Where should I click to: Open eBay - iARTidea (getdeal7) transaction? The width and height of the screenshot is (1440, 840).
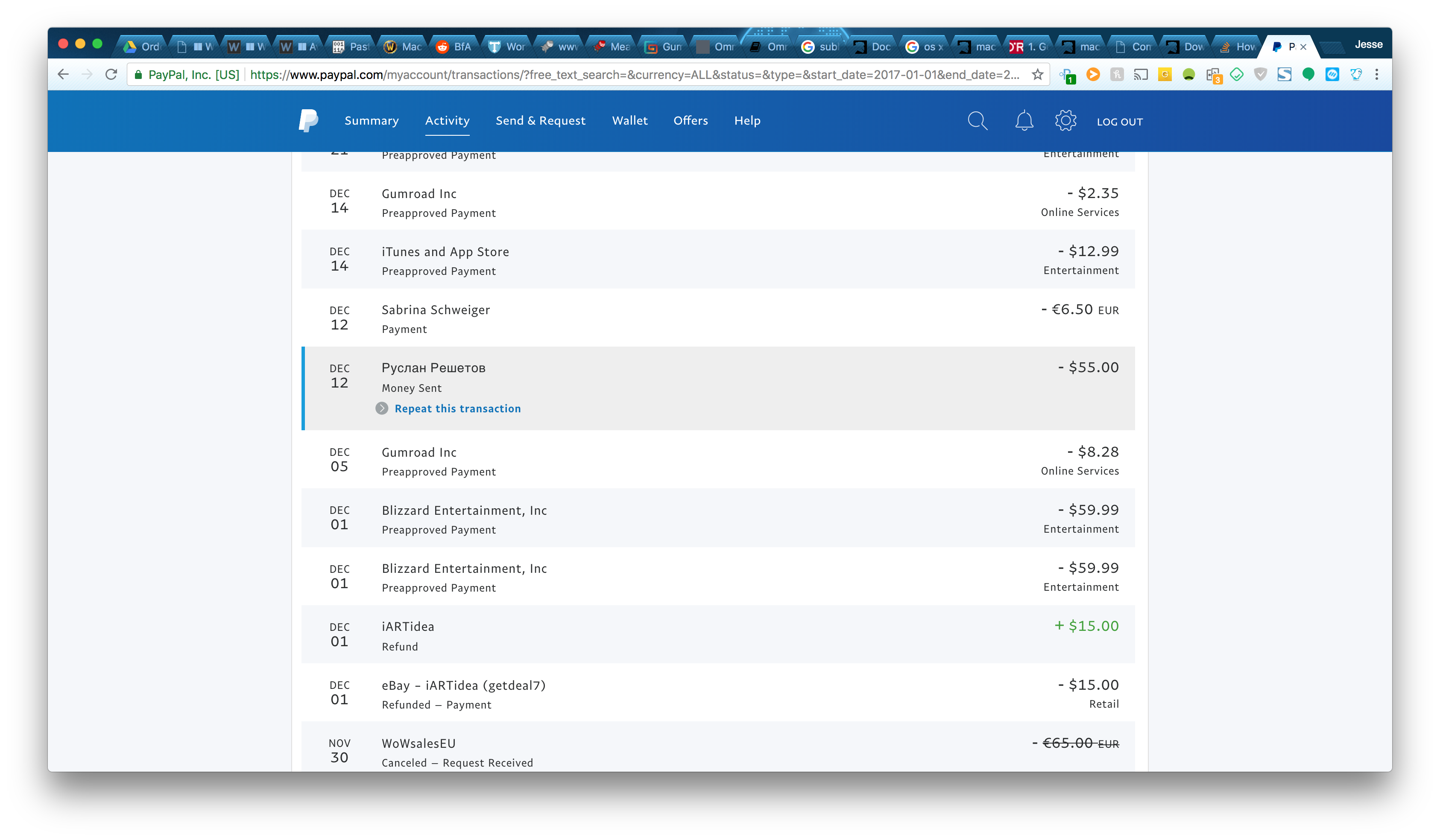click(x=718, y=693)
